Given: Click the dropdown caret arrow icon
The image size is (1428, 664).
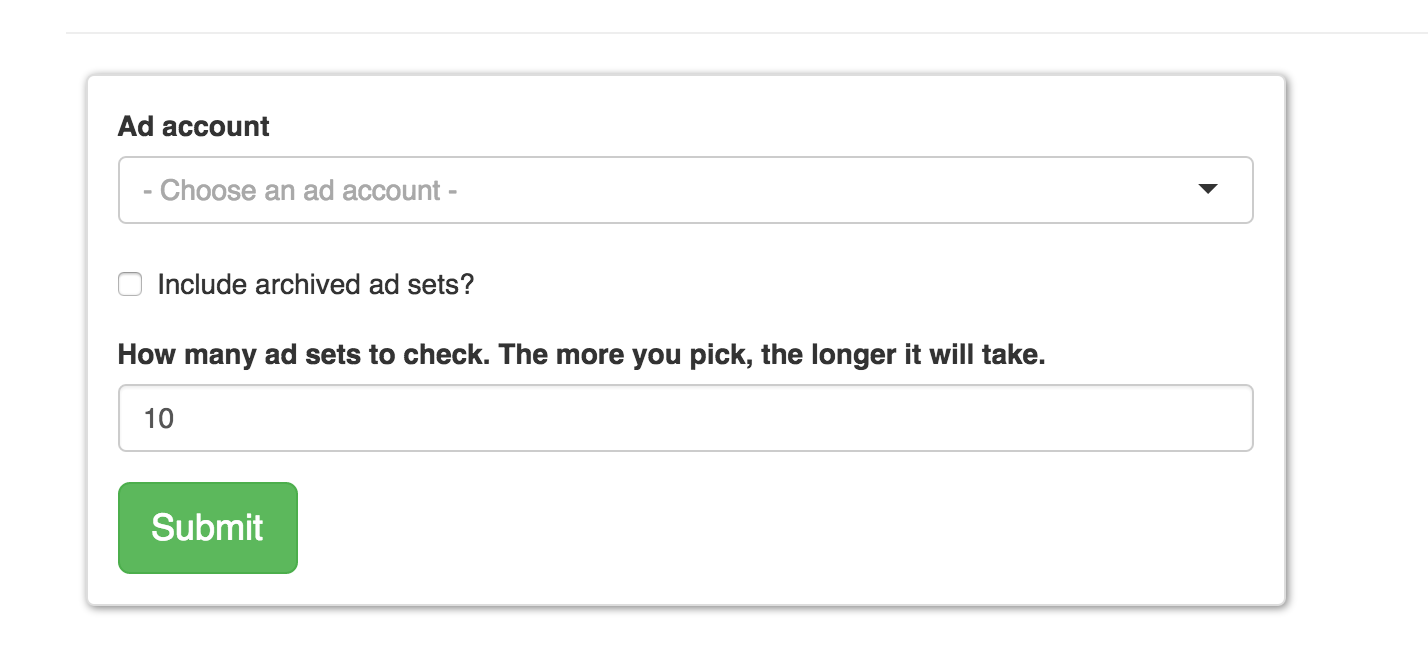Looking at the screenshot, I should click(1209, 189).
